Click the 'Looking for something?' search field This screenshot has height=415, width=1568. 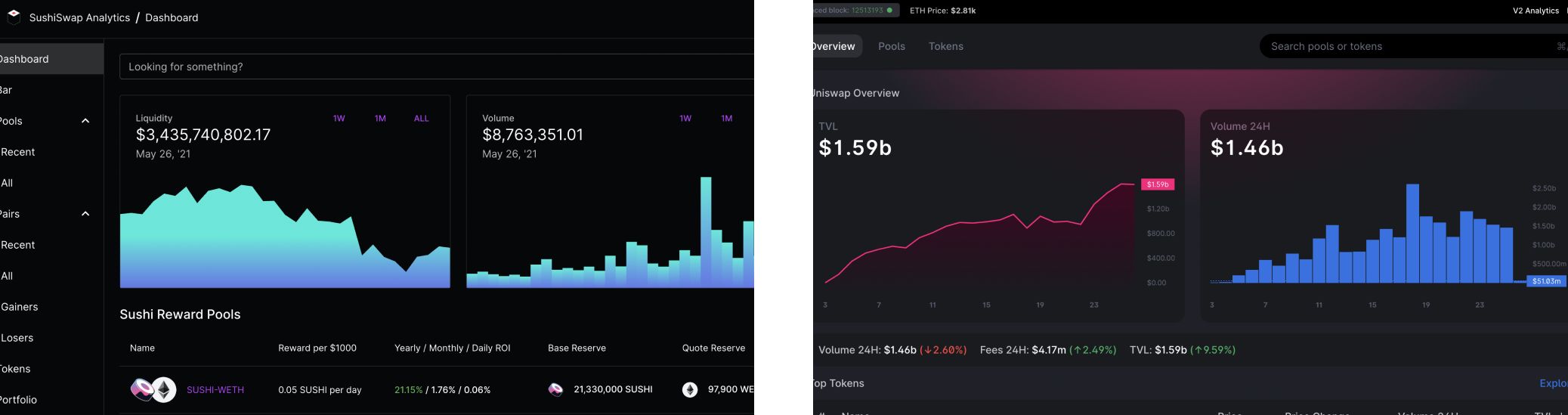pos(437,67)
